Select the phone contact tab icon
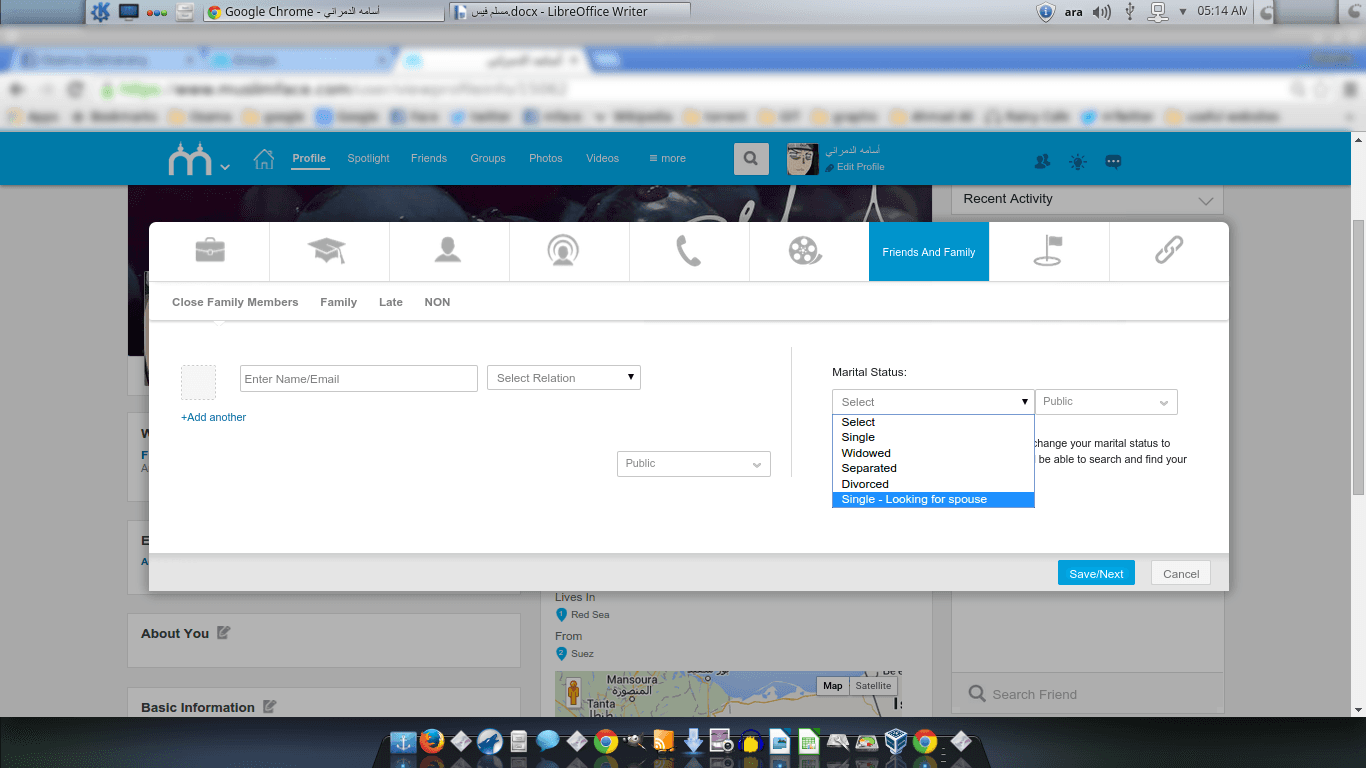Screen dimensions: 1366x768 click(689, 251)
